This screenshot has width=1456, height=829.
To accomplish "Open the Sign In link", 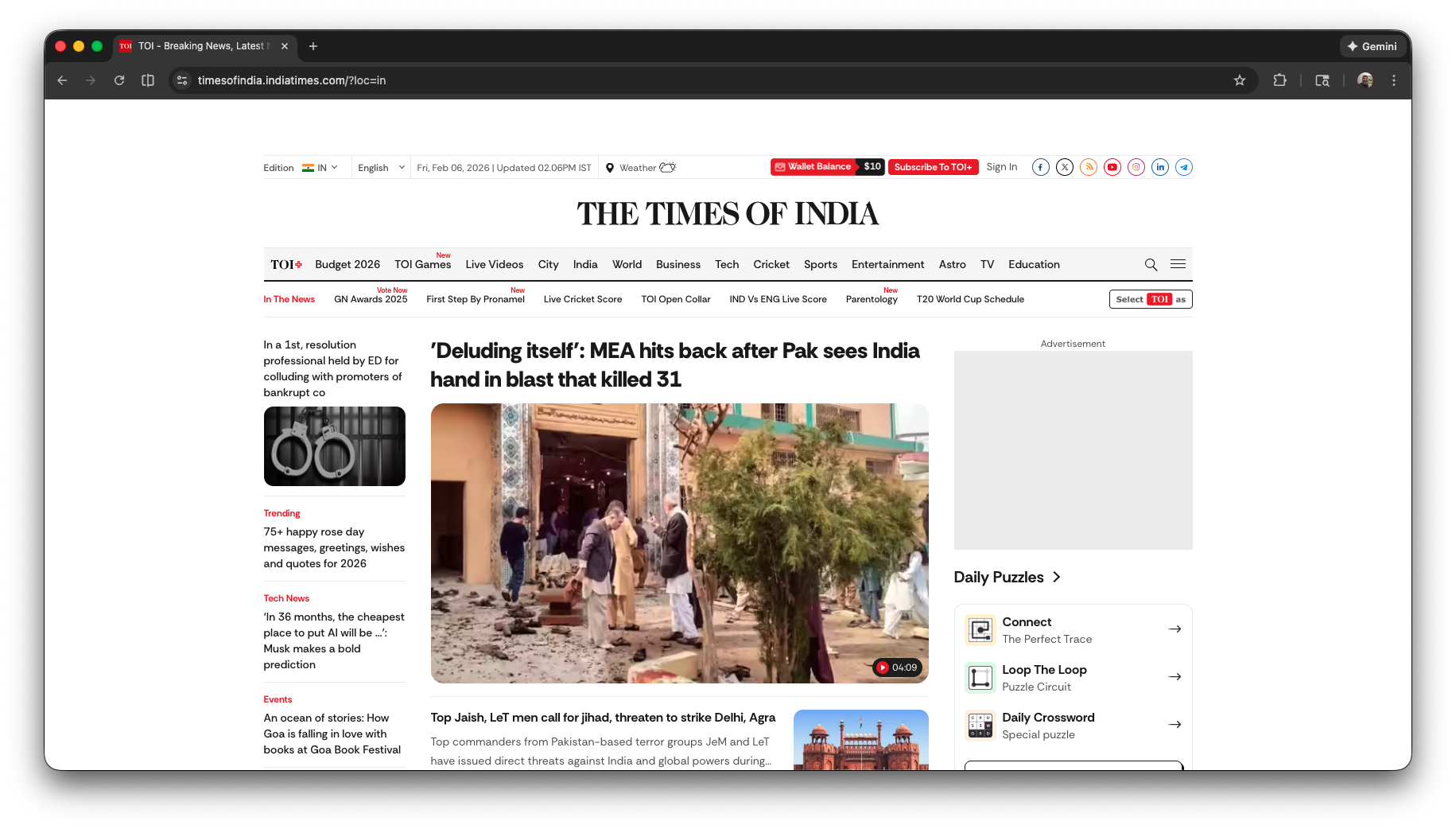I will click(x=1001, y=167).
